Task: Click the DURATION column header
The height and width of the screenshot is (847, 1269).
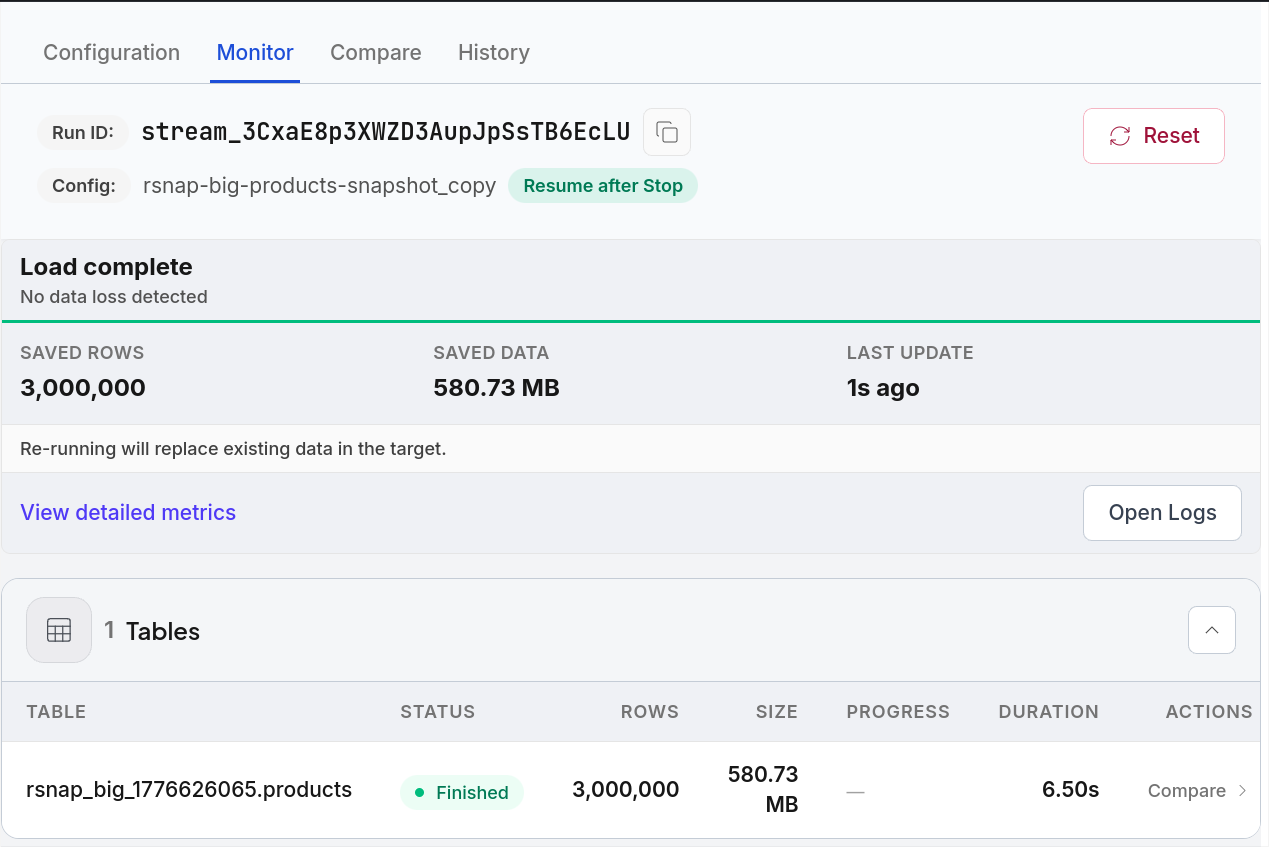Action: click(1049, 712)
